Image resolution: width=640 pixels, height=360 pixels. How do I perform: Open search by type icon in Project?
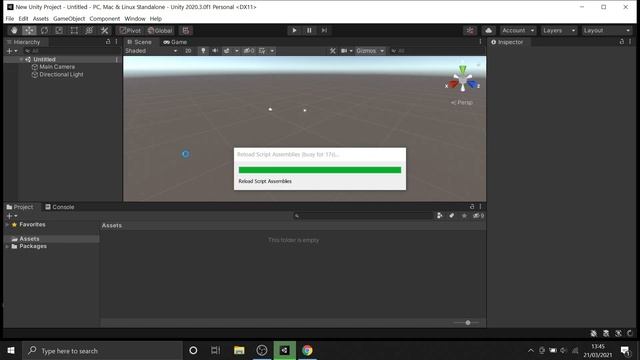coord(440,216)
